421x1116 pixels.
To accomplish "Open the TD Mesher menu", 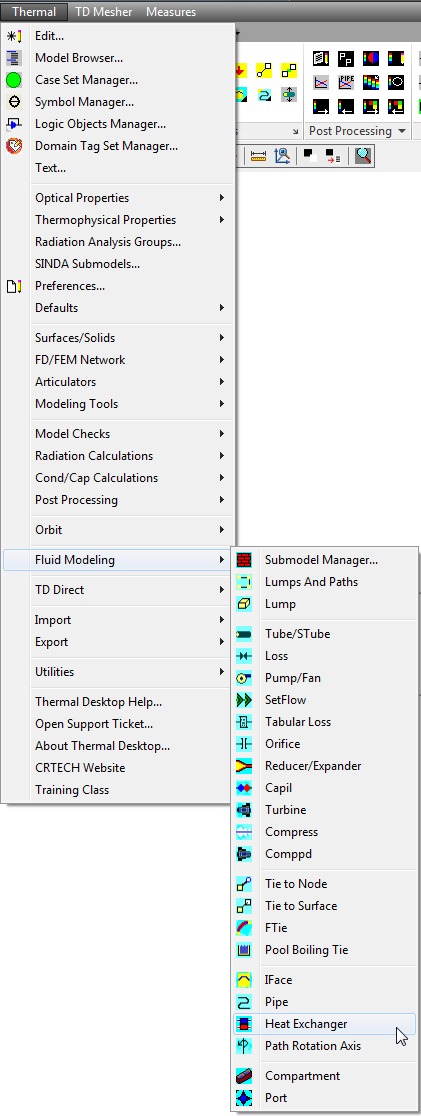I will click(103, 11).
